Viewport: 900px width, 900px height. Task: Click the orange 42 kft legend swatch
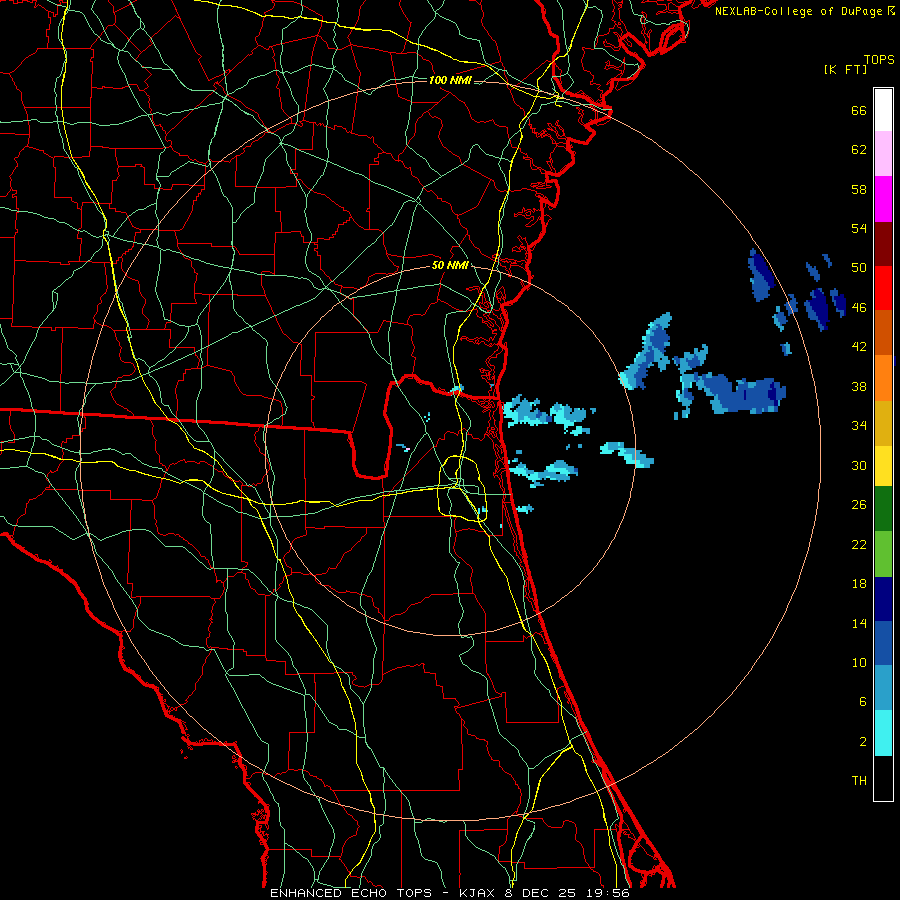click(x=883, y=378)
